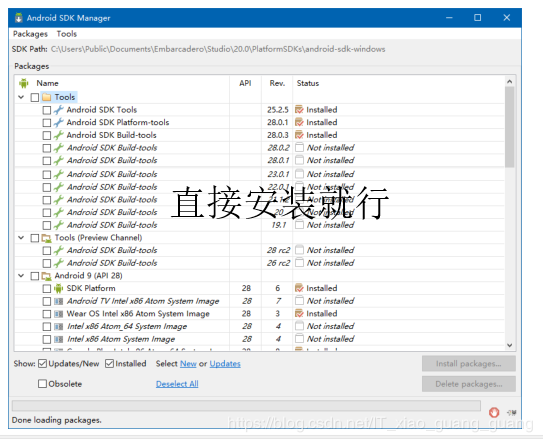Screen dimensions: 543x442
Task: Click the SDK Path text
Action: point(218,49)
